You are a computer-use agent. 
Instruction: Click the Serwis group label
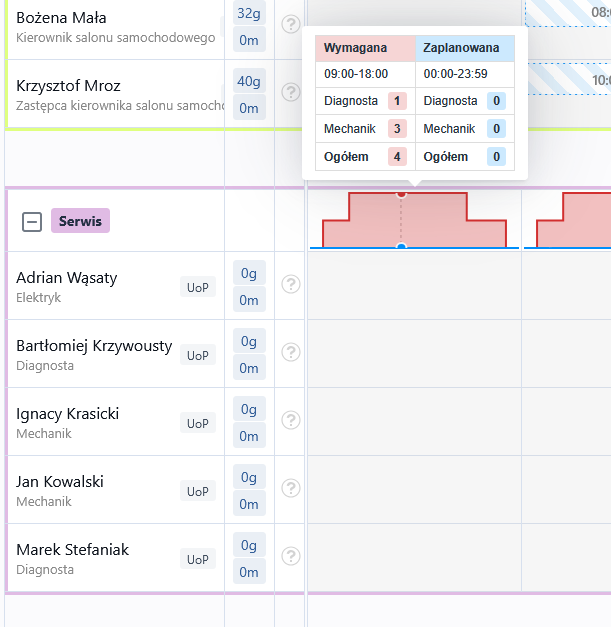point(80,221)
